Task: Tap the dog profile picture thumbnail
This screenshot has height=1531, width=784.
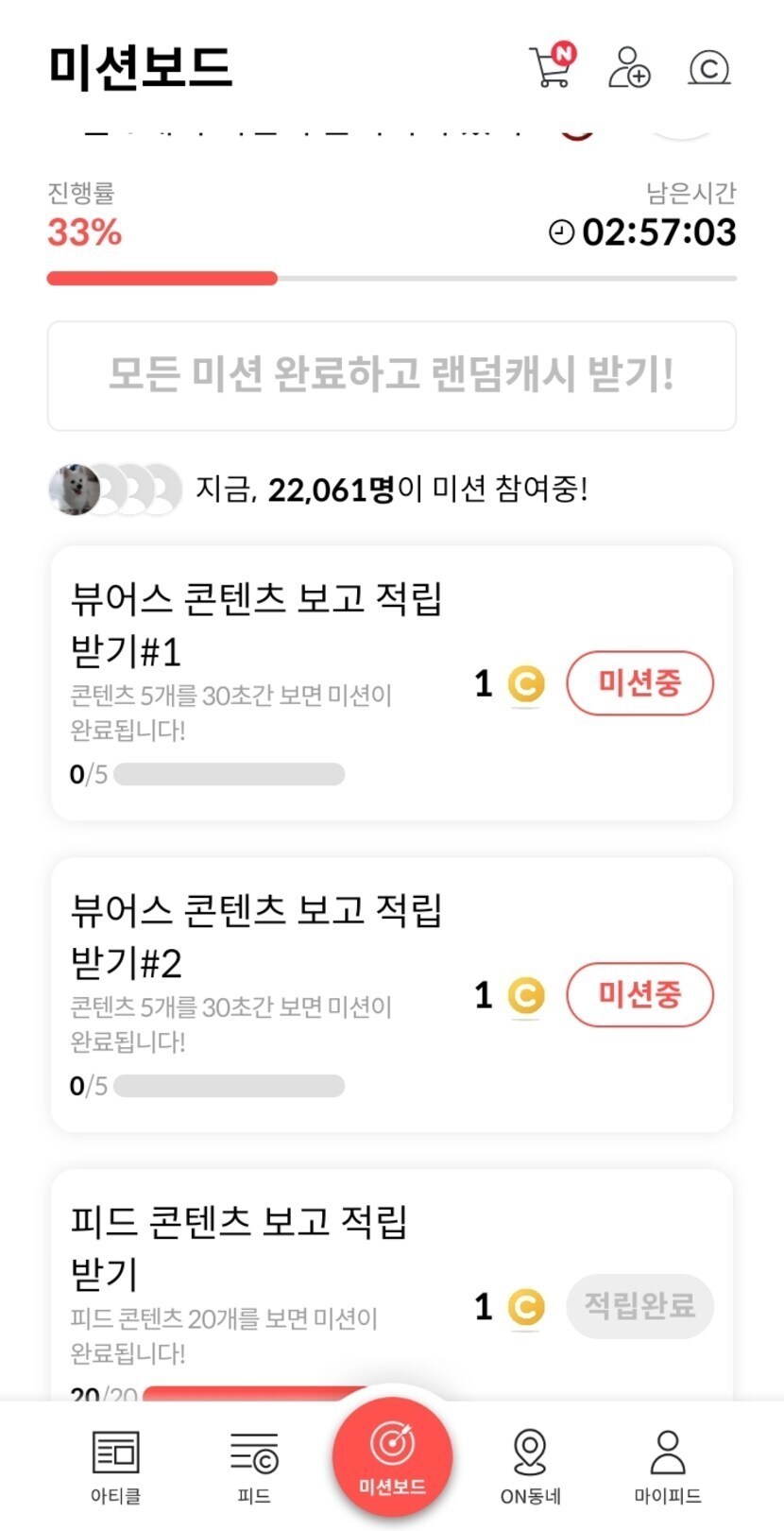Action: [x=75, y=490]
